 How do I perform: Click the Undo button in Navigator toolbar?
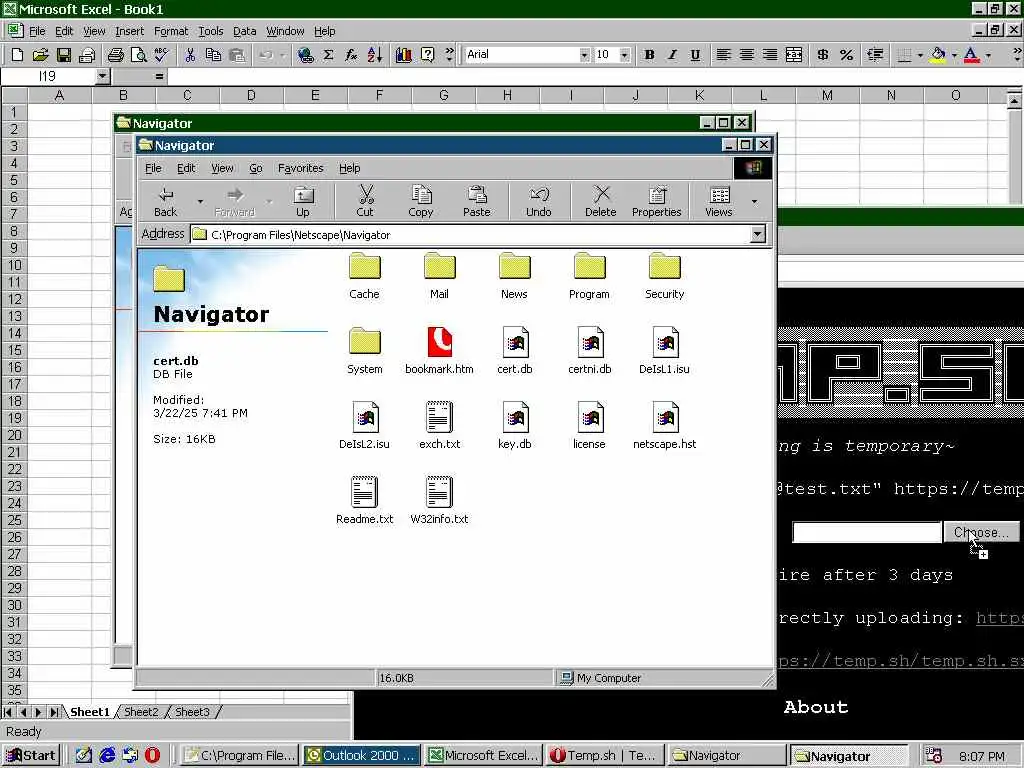coord(539,200)
